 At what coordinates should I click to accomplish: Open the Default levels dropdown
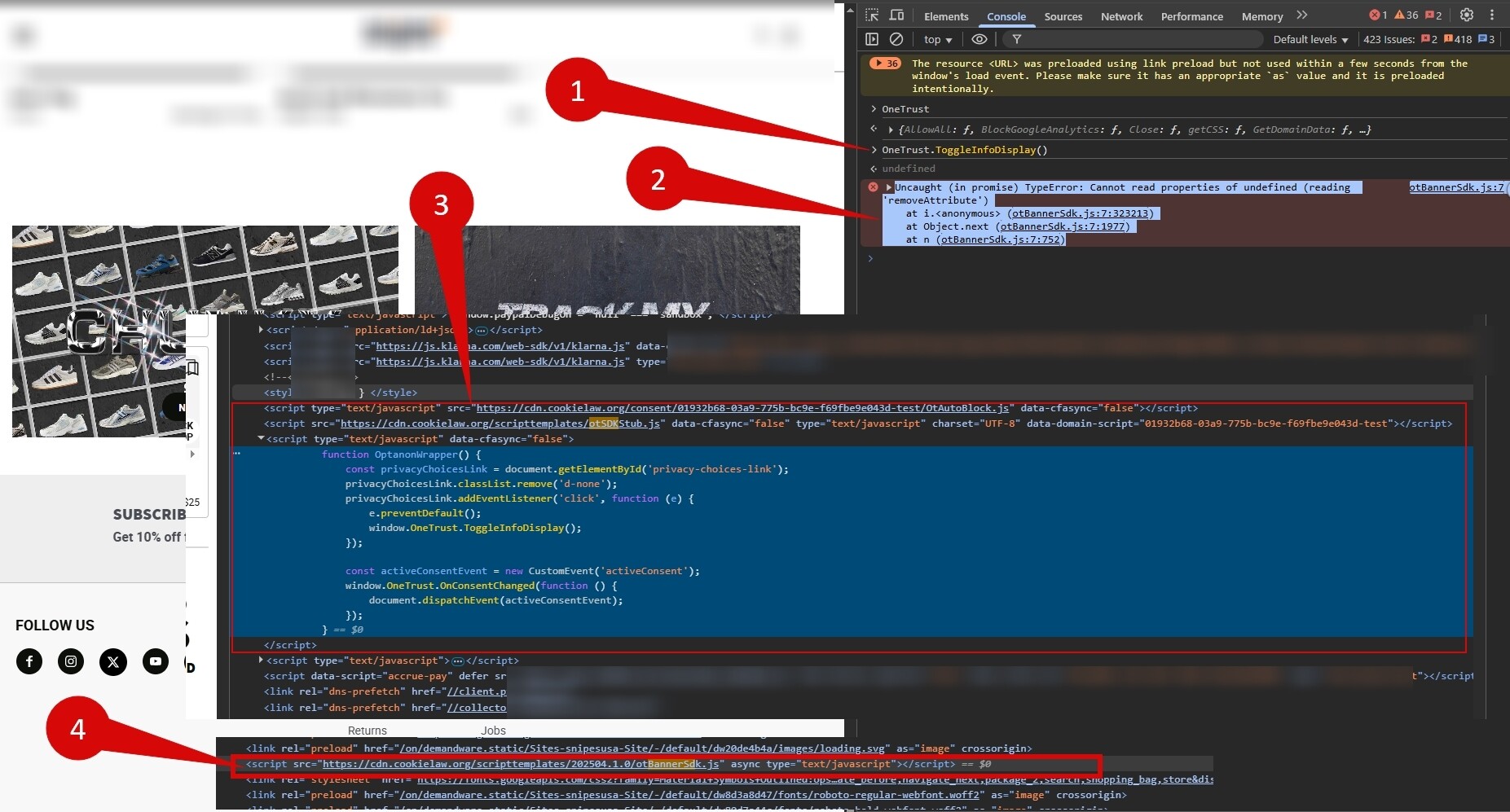pyautogui.click(x=1310, y=39)
